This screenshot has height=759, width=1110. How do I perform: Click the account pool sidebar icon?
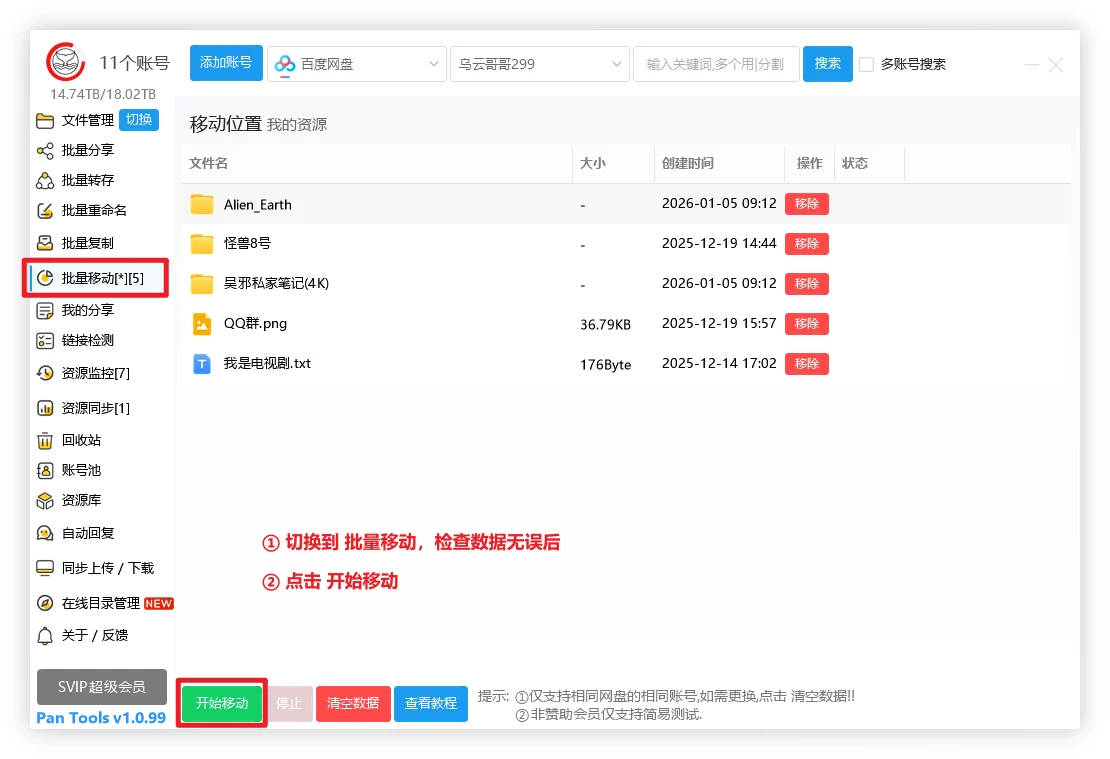[45, 471]
